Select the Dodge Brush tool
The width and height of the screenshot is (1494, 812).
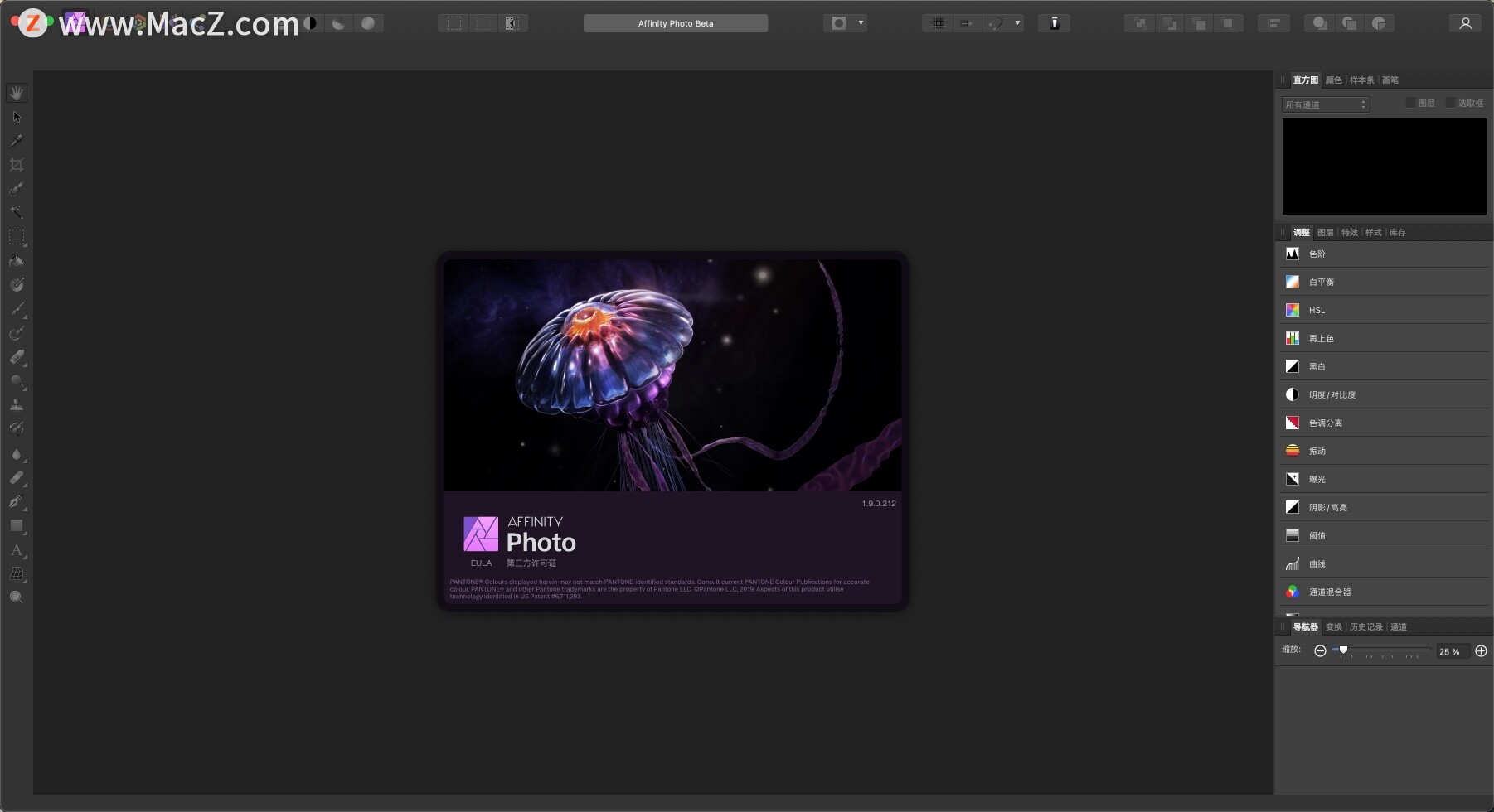[x=17, y=381]
